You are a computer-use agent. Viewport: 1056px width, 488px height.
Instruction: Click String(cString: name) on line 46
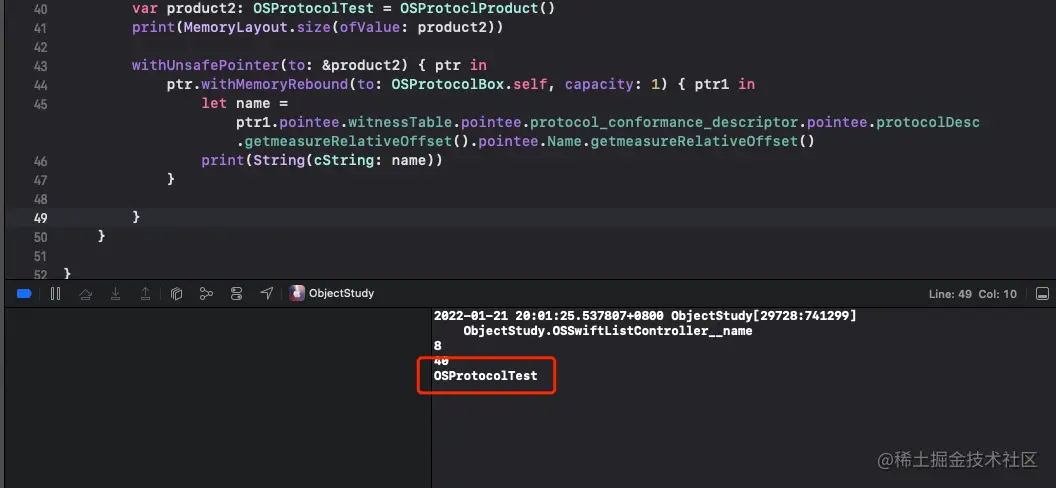(x=343, y=160)
